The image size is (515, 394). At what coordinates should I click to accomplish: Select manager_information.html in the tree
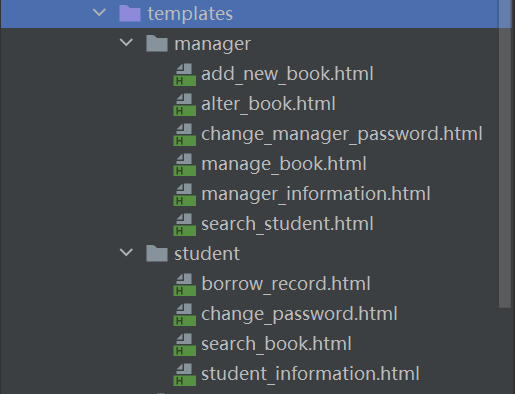point(316,194)
